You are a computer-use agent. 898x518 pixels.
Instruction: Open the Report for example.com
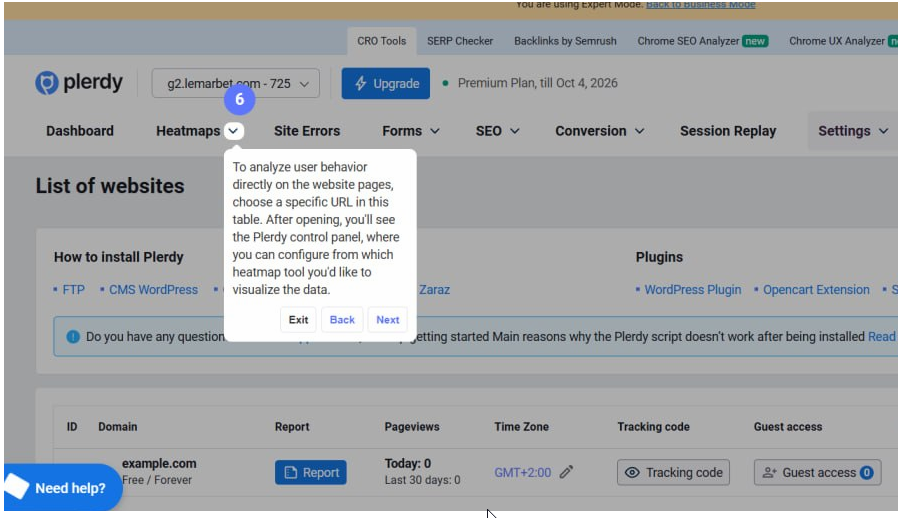310,472
